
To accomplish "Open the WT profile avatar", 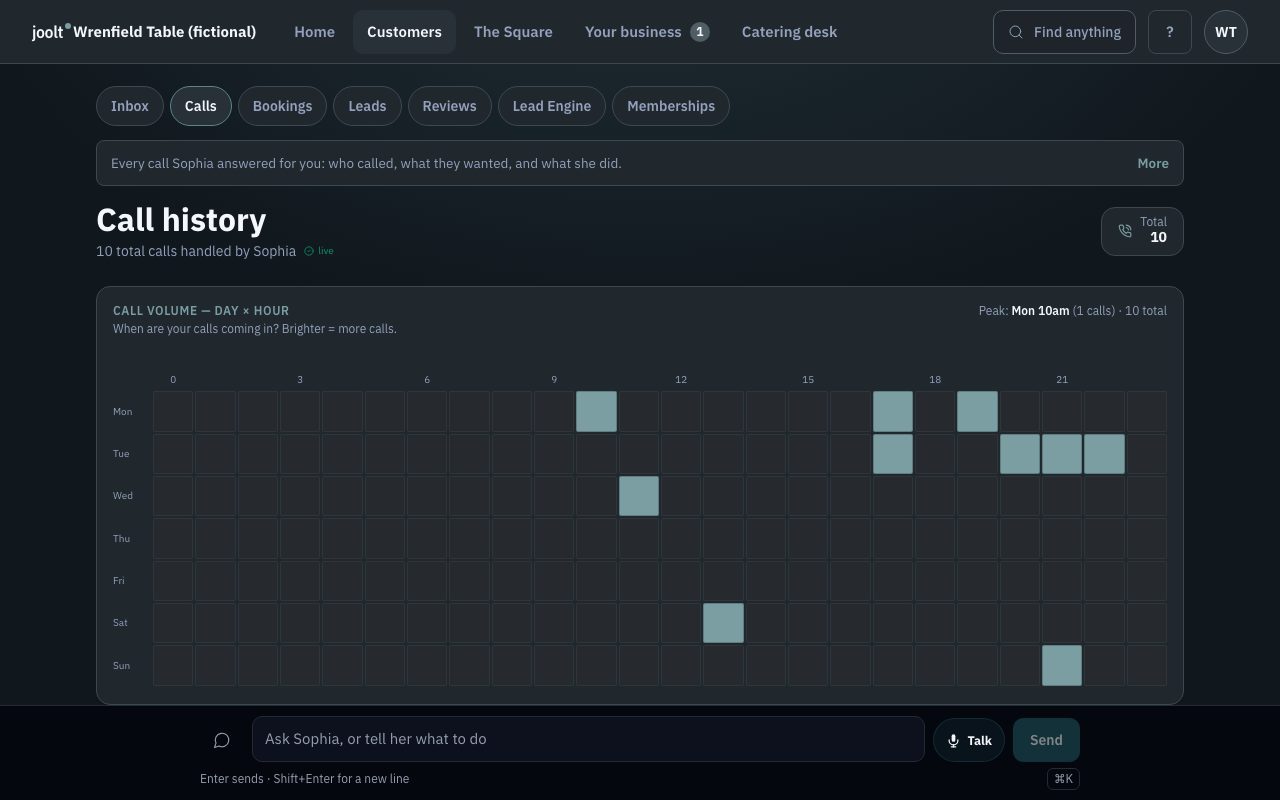I will coord(1226,32).
